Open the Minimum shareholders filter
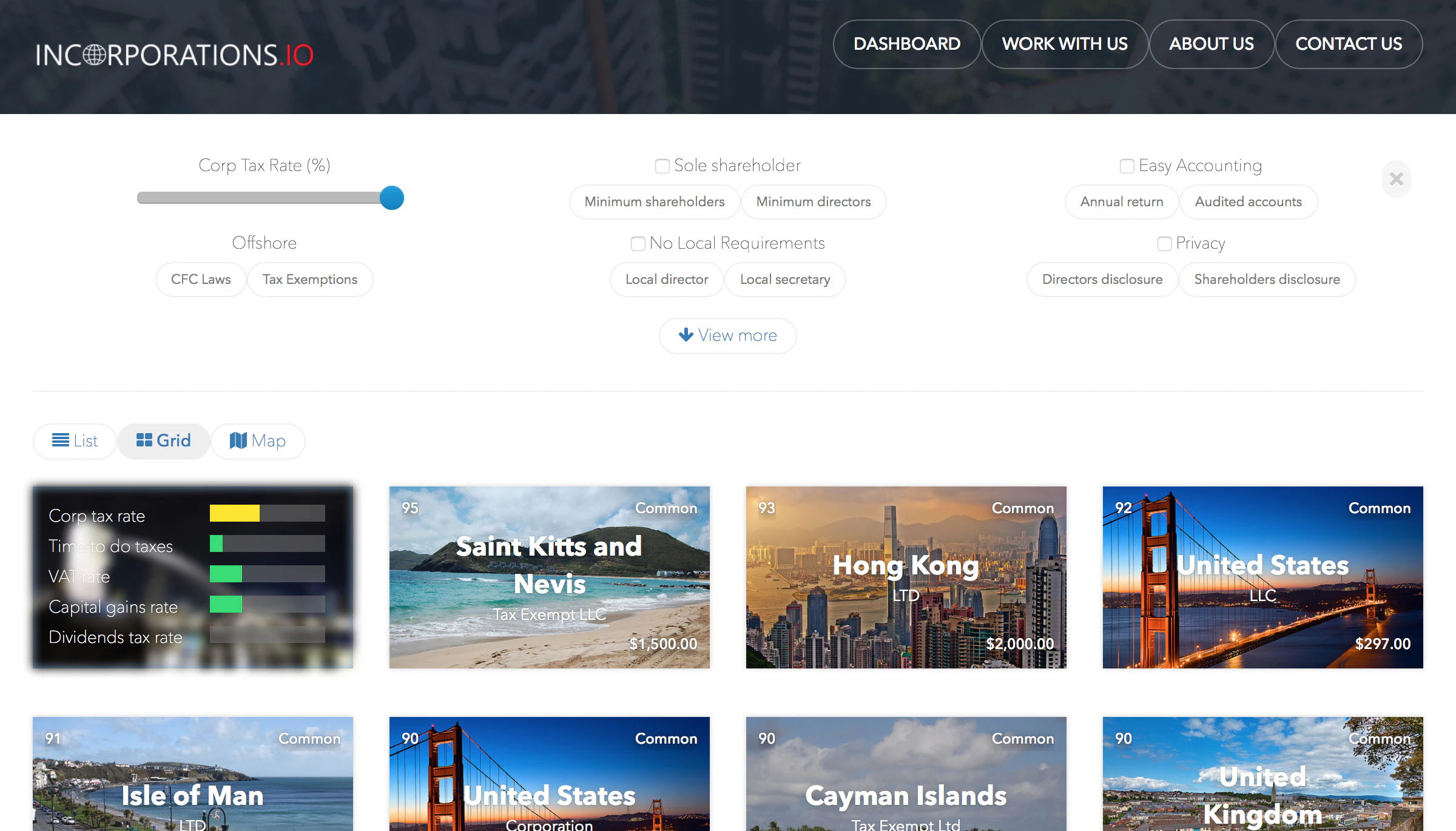Image resolution: width=1456 pixels, height=831 pixels. click(x=654, y=202)
